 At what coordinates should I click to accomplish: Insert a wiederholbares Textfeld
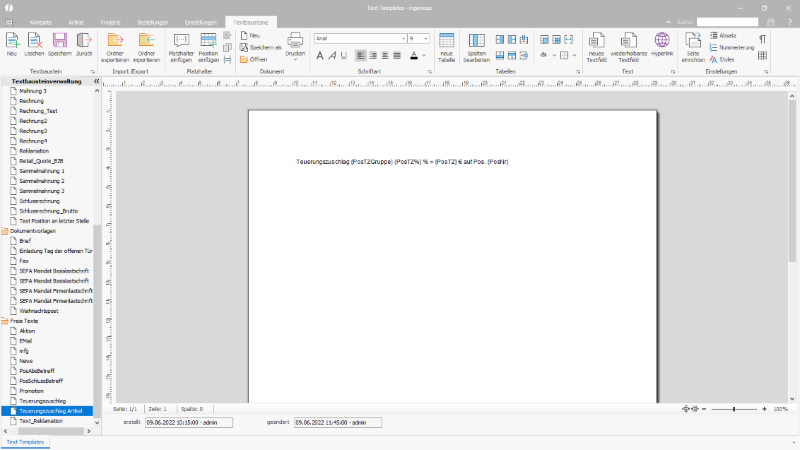coord(629,47)
